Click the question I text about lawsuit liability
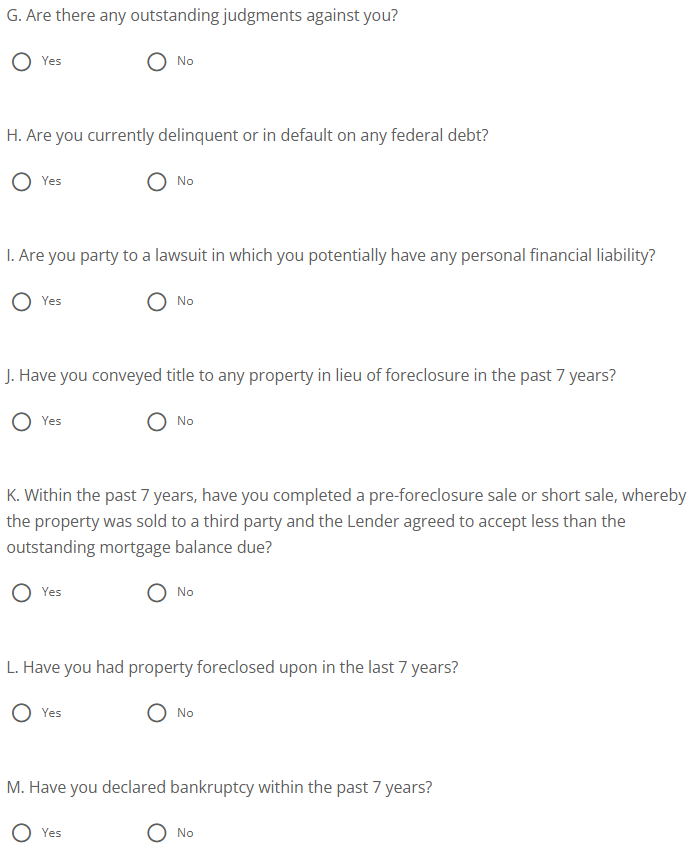 [331, 255]
